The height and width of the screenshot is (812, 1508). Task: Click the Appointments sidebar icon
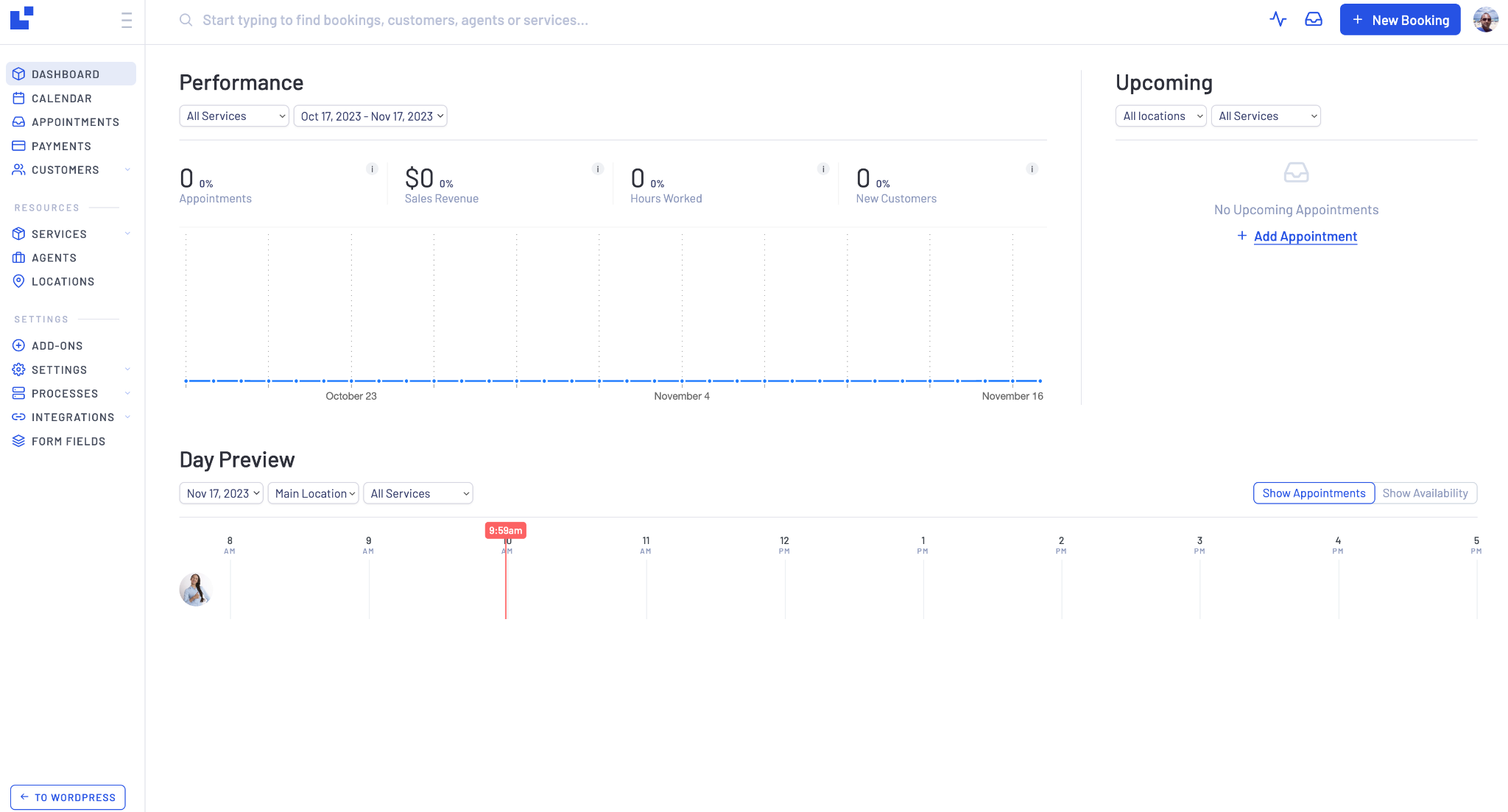point(19,122)
